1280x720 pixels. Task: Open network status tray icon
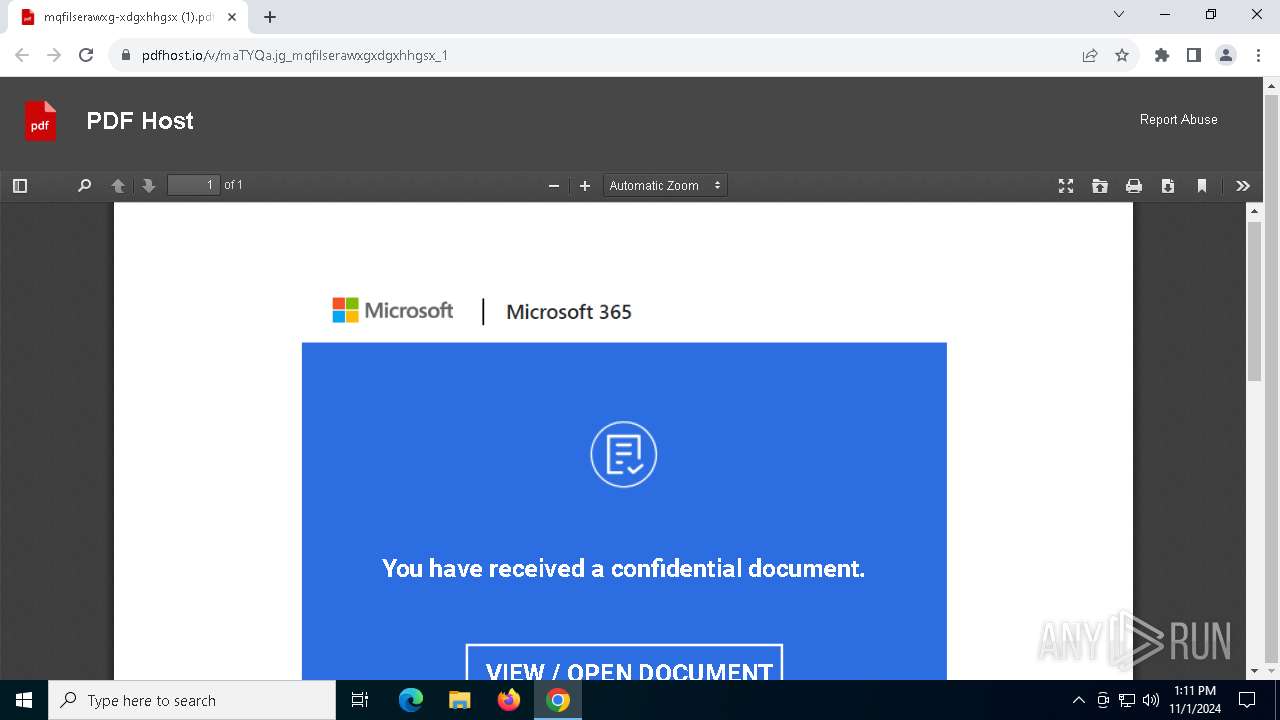tap(1127, 700)
